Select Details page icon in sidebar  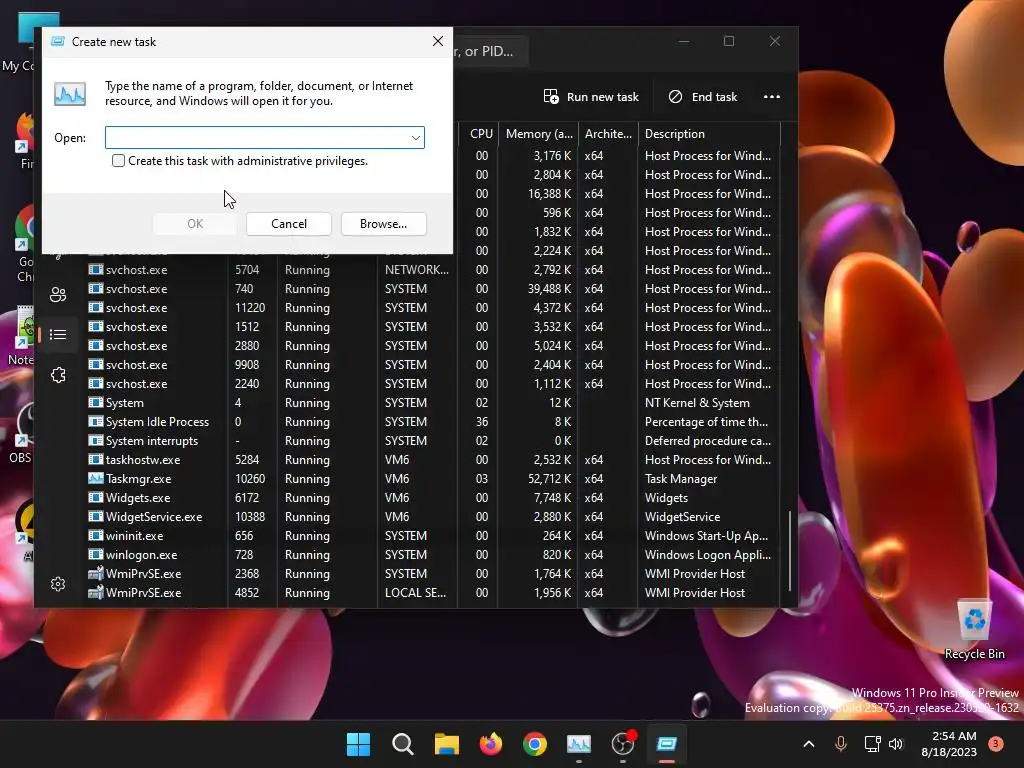tap(58, 335)
